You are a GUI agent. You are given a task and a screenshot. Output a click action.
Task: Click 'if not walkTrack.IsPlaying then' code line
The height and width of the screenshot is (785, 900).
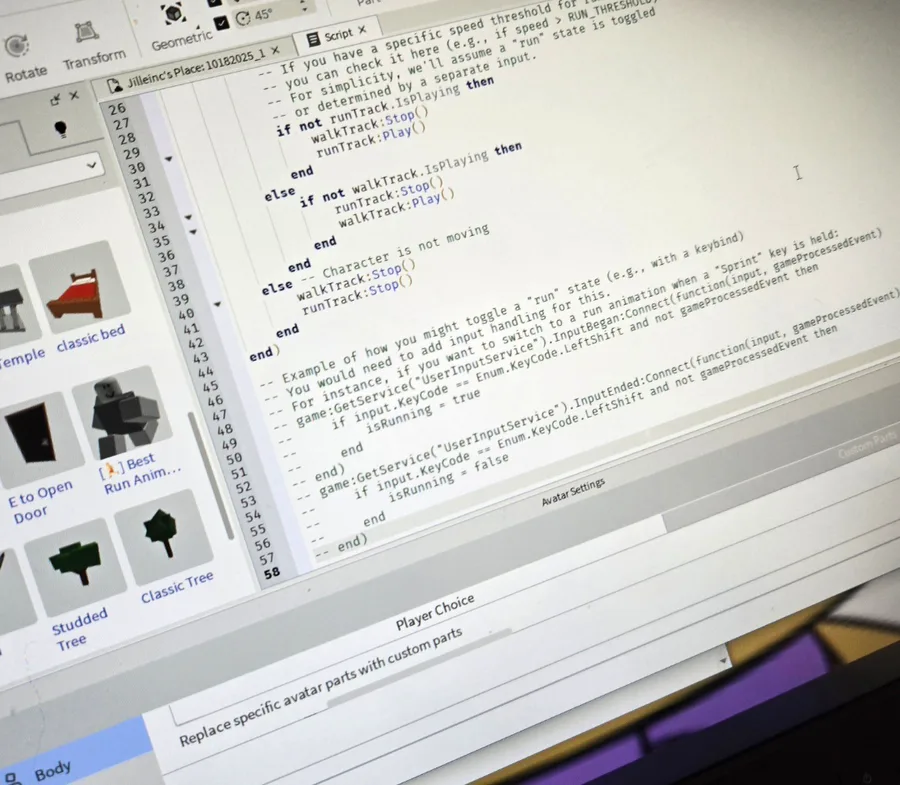point(410,174)
